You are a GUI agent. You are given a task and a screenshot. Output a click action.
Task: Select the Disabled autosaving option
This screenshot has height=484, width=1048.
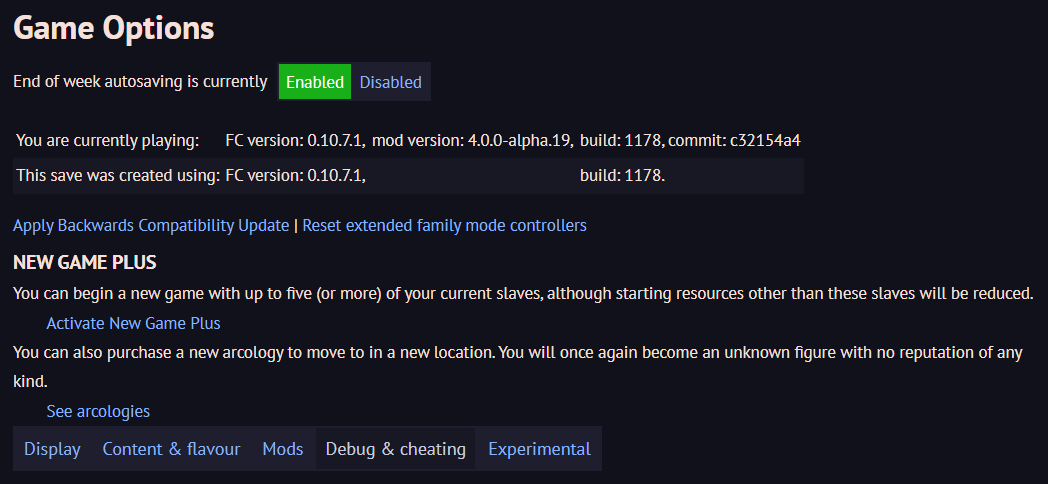[390, 82]
